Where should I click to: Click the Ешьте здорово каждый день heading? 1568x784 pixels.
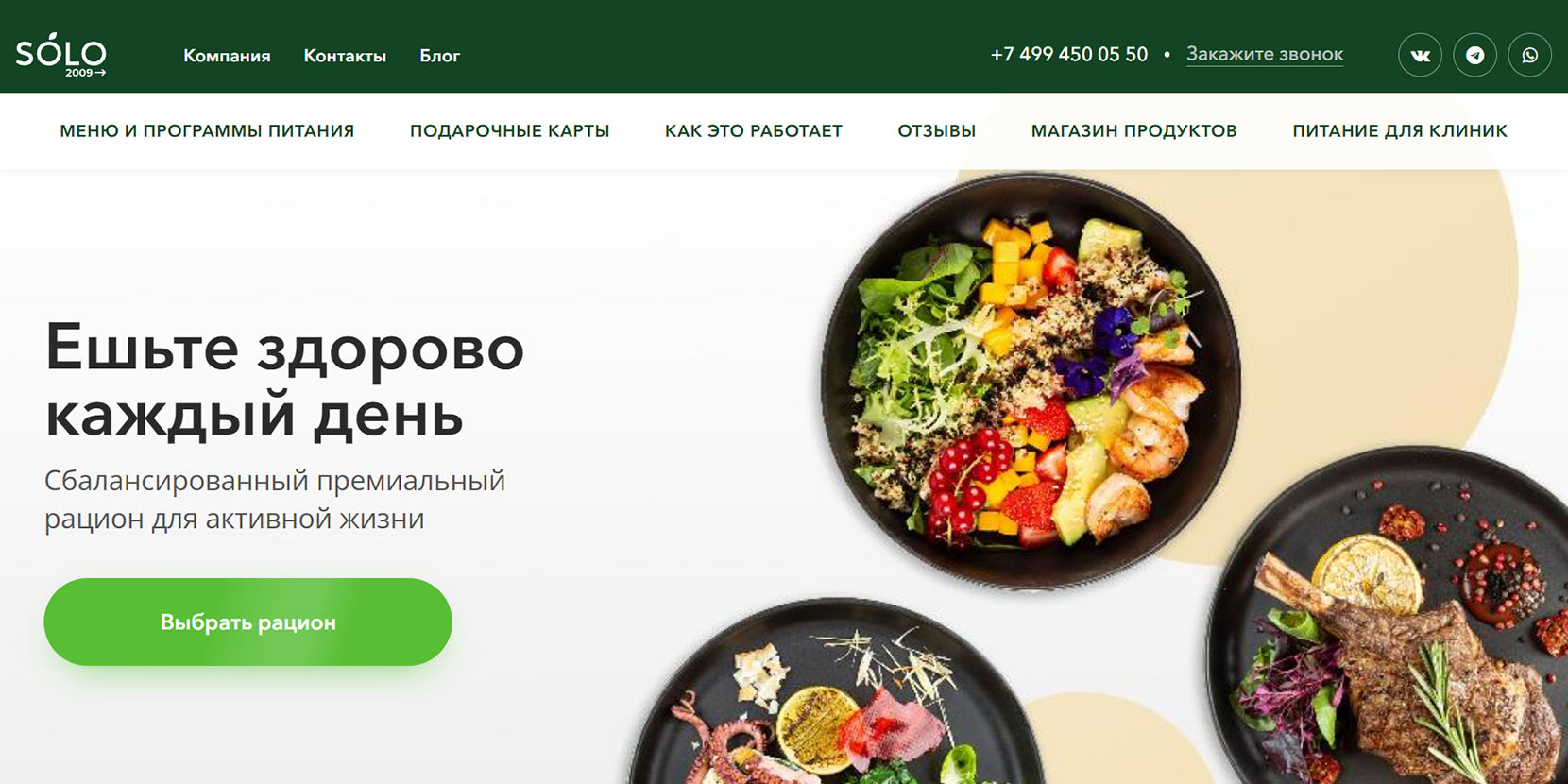click(x=284, y=380)
